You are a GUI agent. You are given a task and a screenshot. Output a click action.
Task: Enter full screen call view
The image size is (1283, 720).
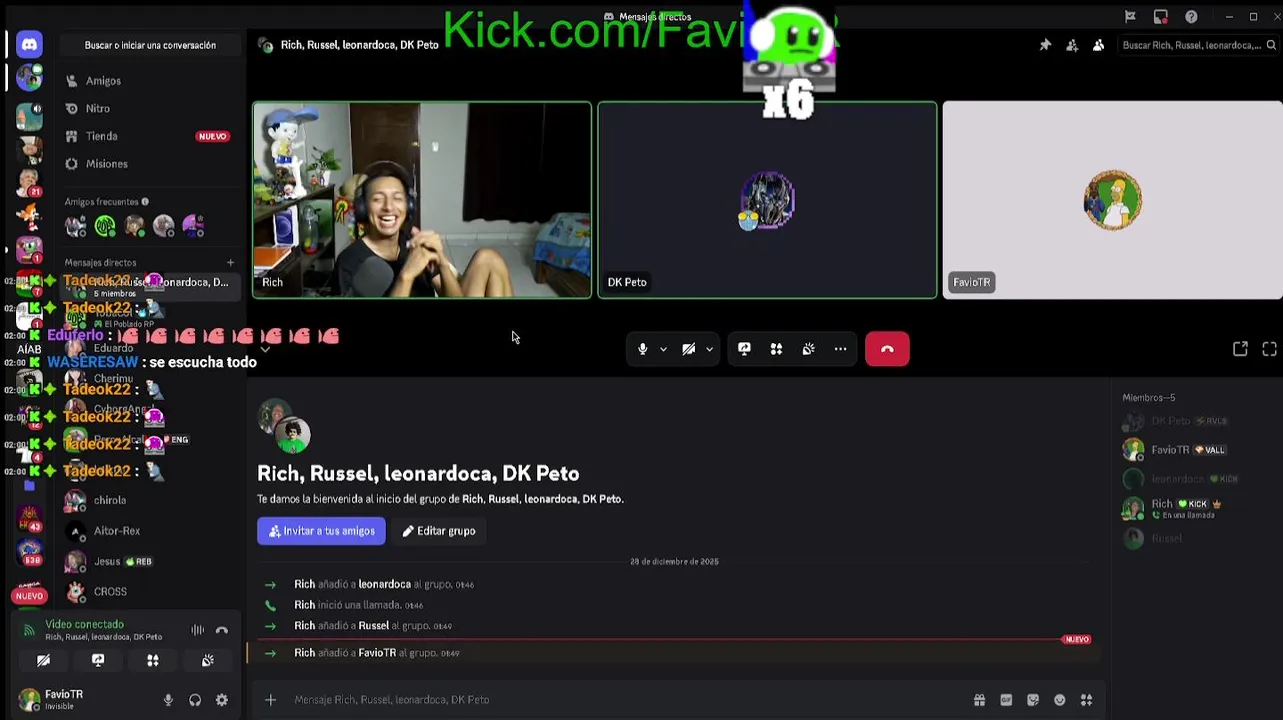[x=1269, y=349]
